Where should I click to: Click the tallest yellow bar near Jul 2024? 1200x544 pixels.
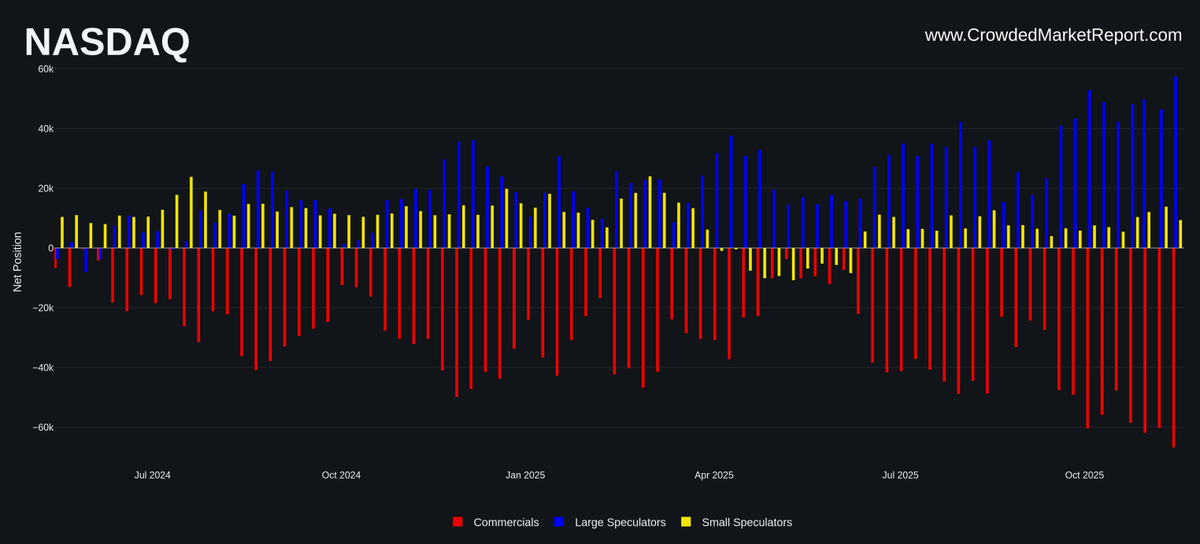191,212
